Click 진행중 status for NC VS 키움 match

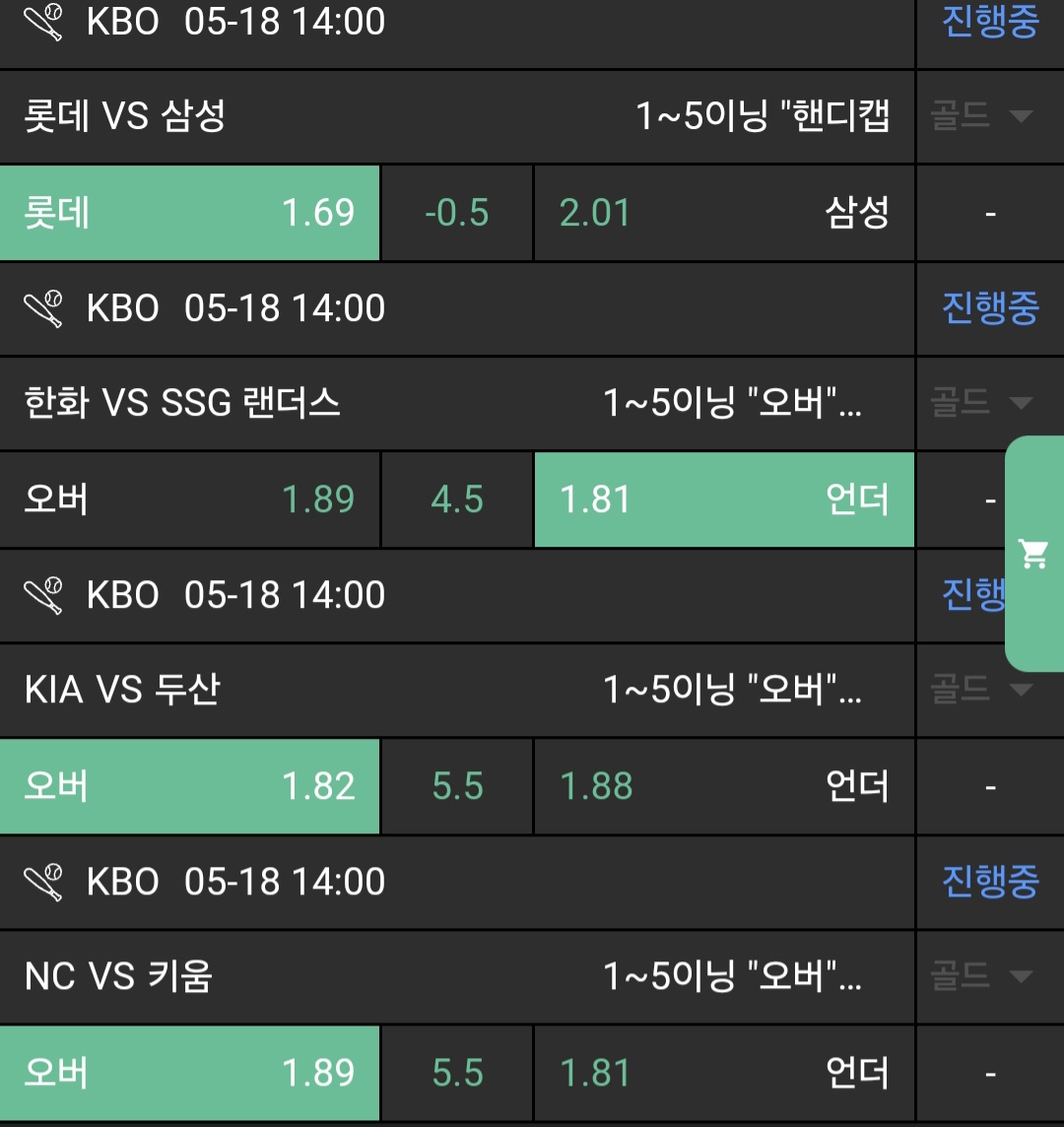coord(989,882)
